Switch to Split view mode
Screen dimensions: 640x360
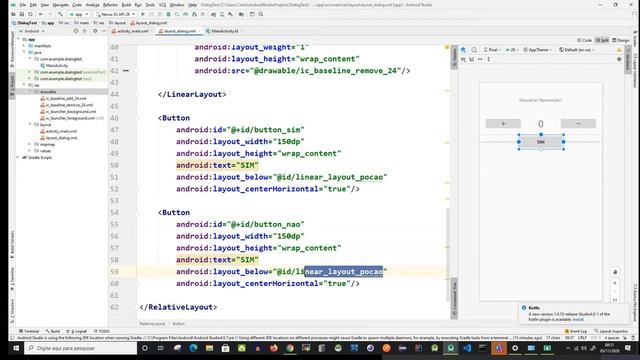pos(602,40)
